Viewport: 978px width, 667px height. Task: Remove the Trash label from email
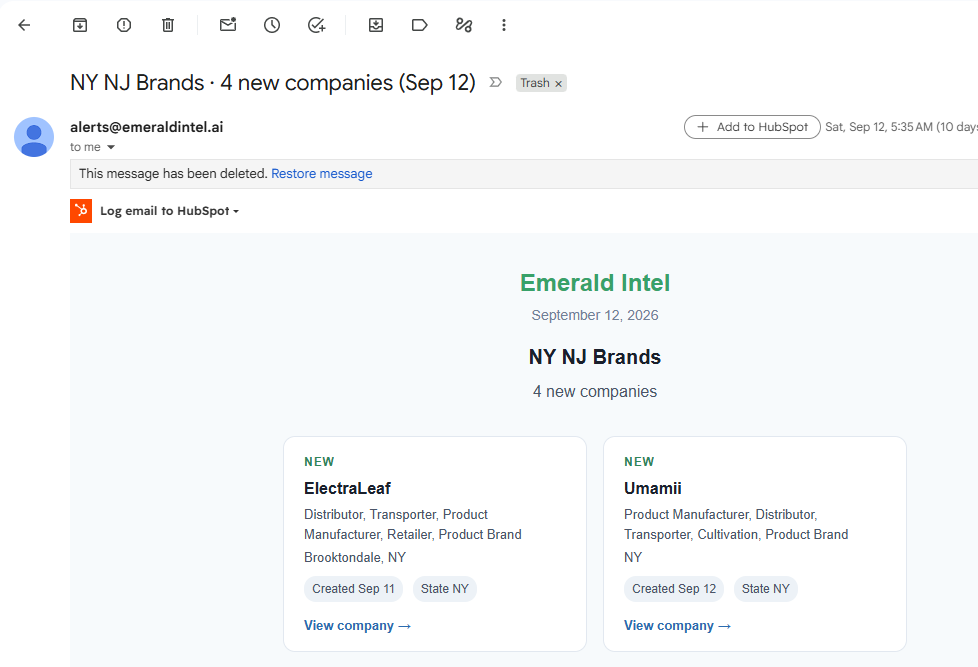[559, 84]
